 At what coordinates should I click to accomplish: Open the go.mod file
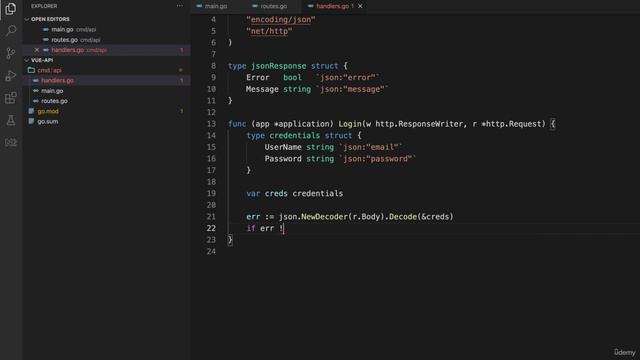[x=48, y=111]
